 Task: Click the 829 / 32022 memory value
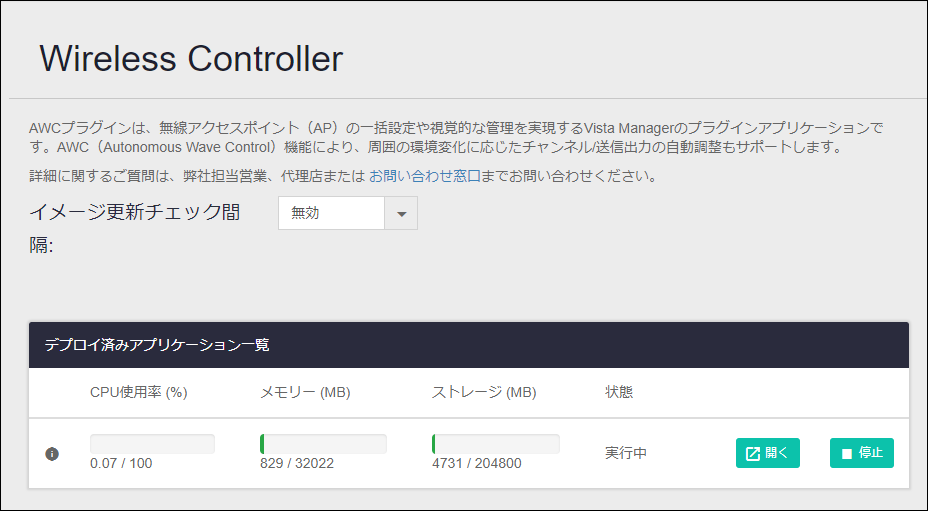point(297,463)
